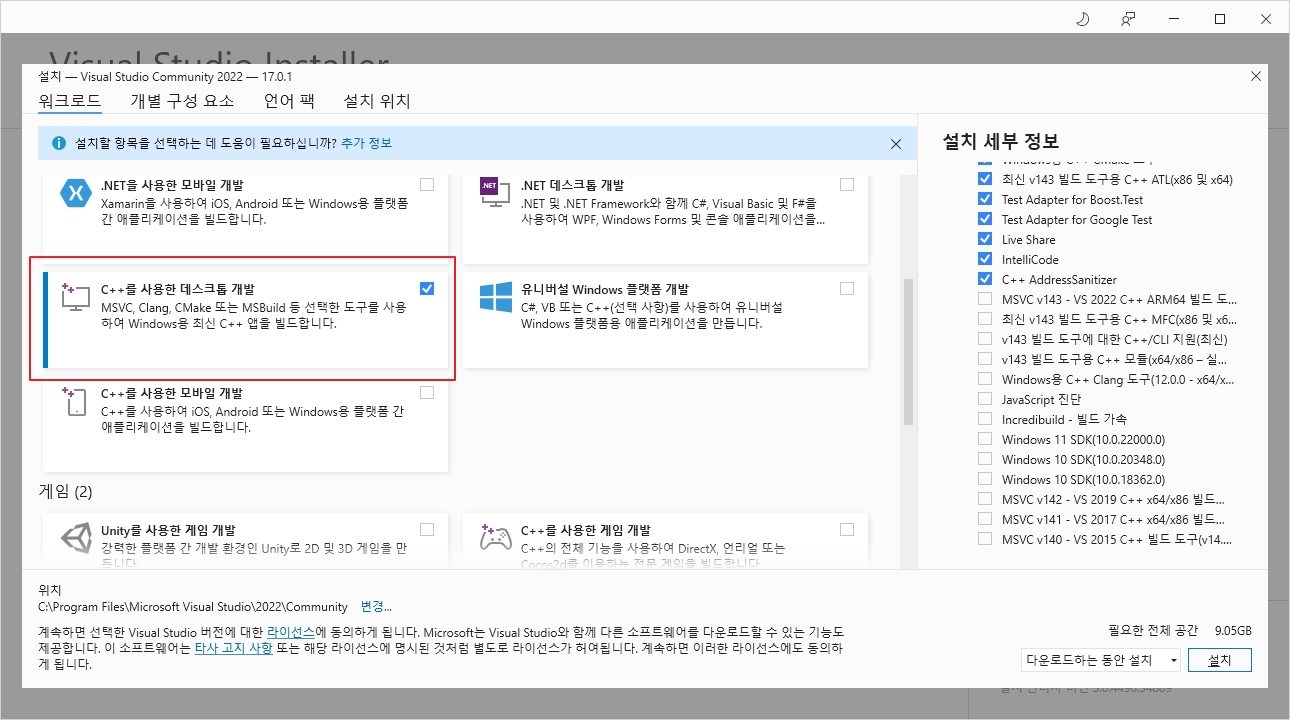Viewport: 1290px width, 720px height.
Task: Switch to 개별 구성 요소 tab
Action: pos(182,101)
